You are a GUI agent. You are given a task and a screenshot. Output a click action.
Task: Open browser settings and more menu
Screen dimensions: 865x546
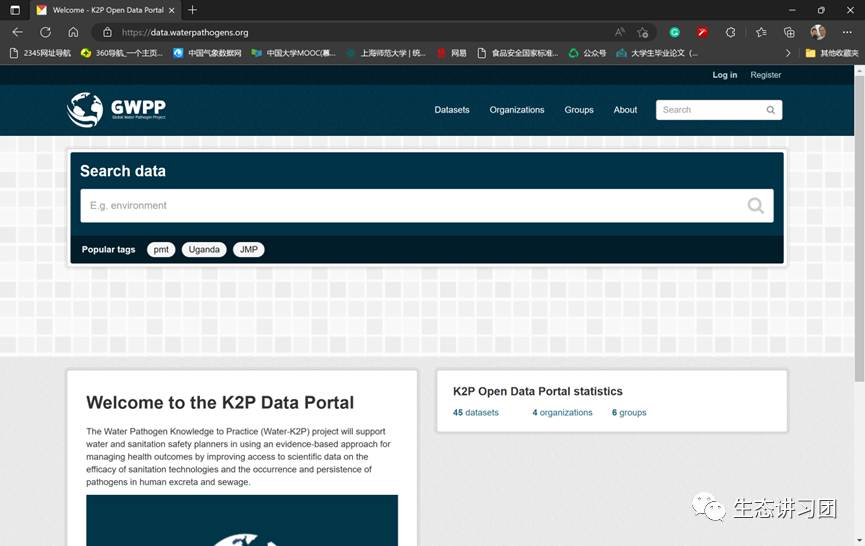click(x=847, y=33)
